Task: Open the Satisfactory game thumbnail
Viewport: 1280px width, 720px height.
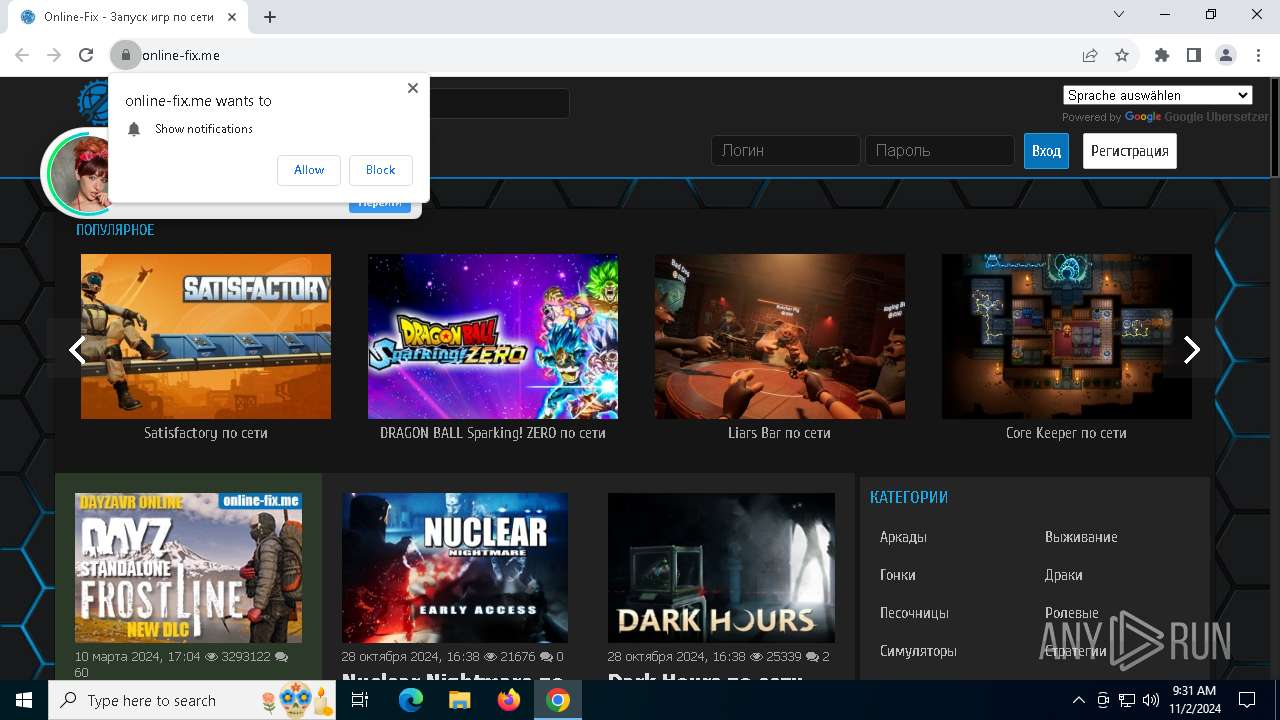Action: click(206, 336)
